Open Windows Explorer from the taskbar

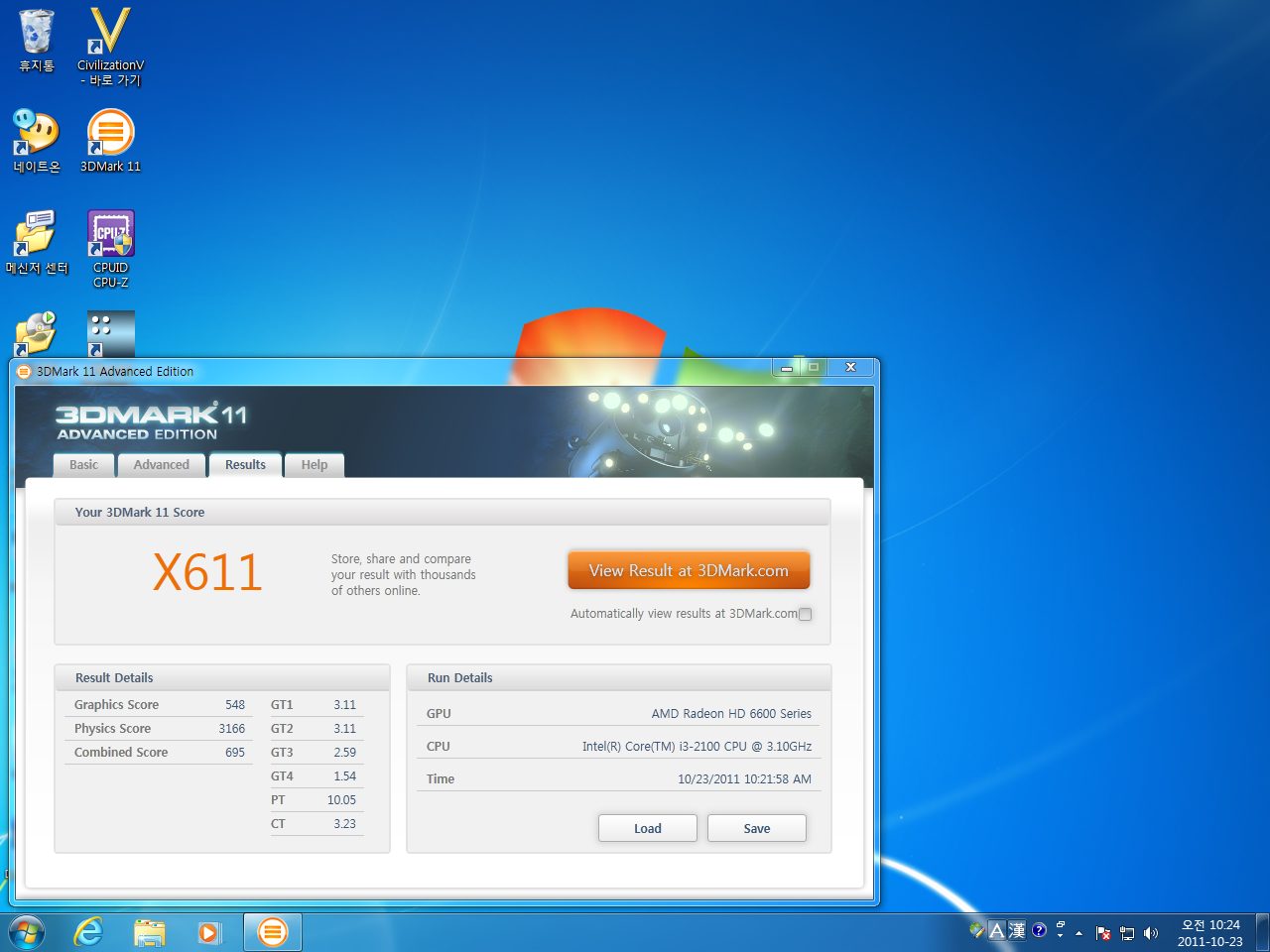click(150, 933)
